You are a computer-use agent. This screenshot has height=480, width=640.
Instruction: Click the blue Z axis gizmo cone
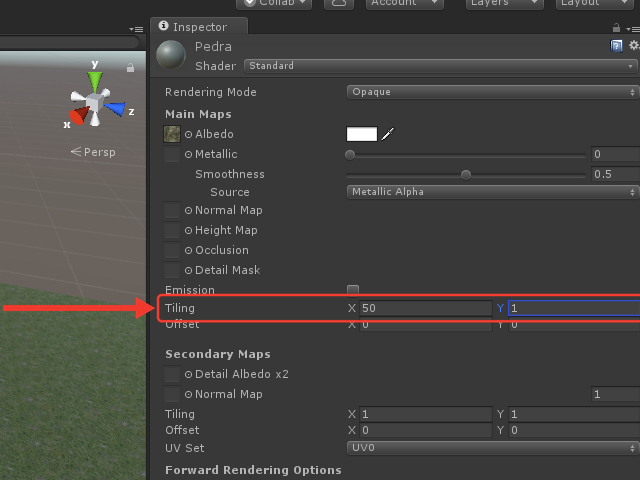115,109
